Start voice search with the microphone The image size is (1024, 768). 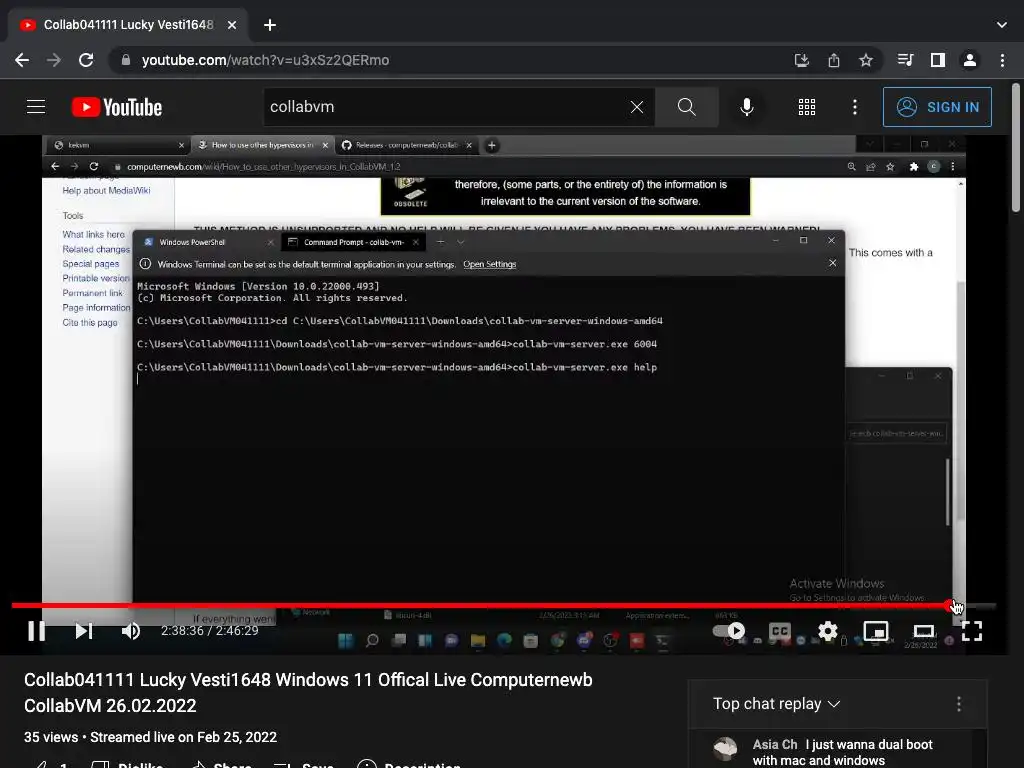tap(746, 106)
